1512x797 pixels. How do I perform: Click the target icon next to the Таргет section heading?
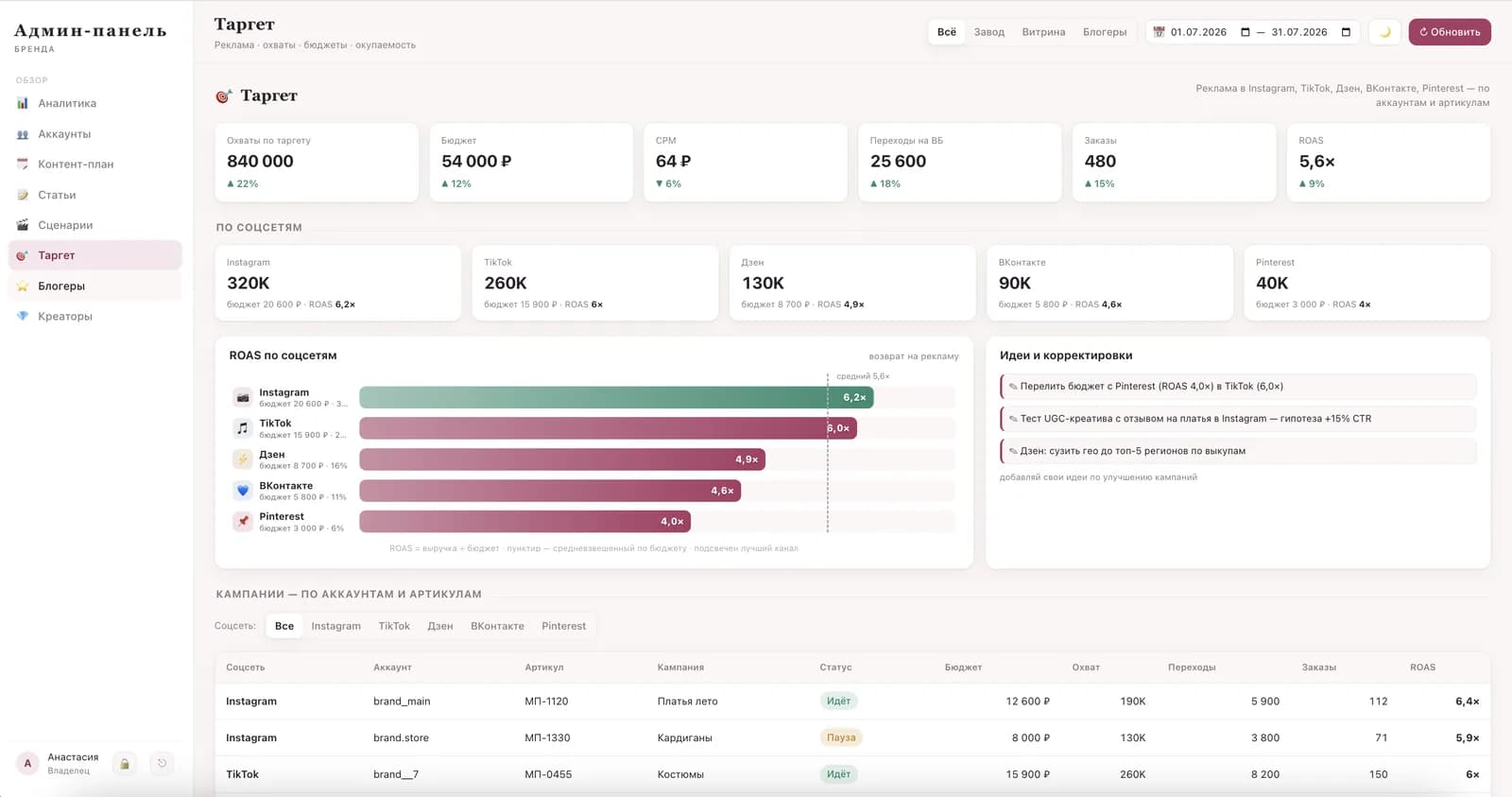pos(224,95)
